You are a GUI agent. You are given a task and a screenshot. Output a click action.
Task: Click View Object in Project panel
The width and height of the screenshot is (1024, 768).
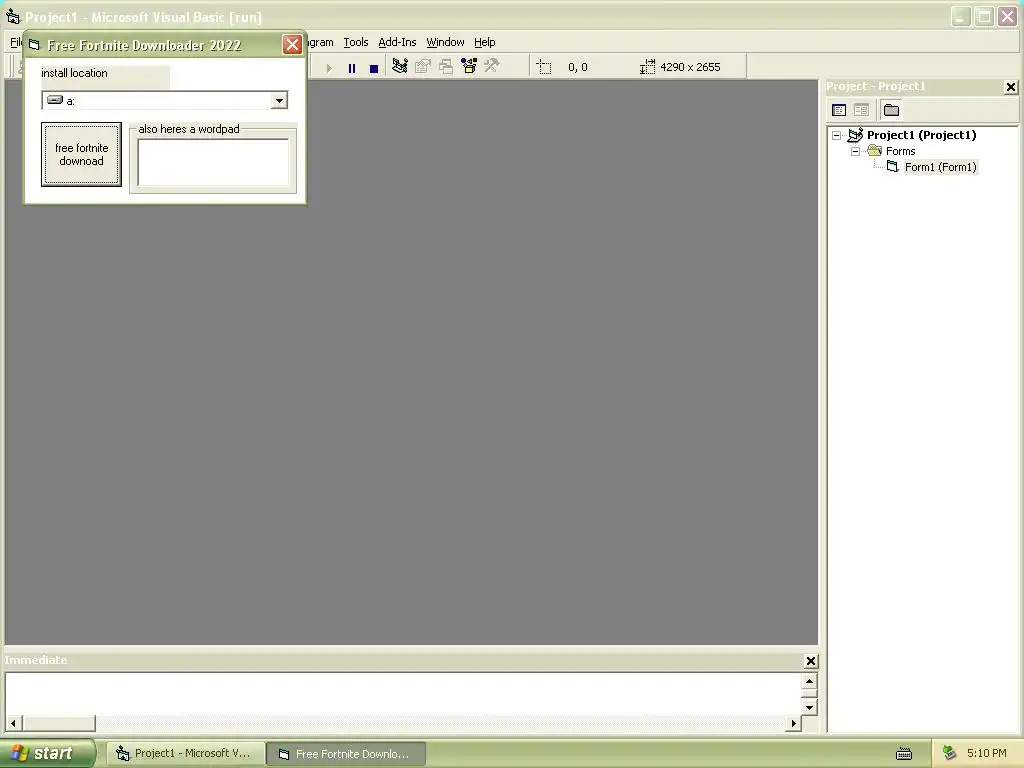pos(861,110)
